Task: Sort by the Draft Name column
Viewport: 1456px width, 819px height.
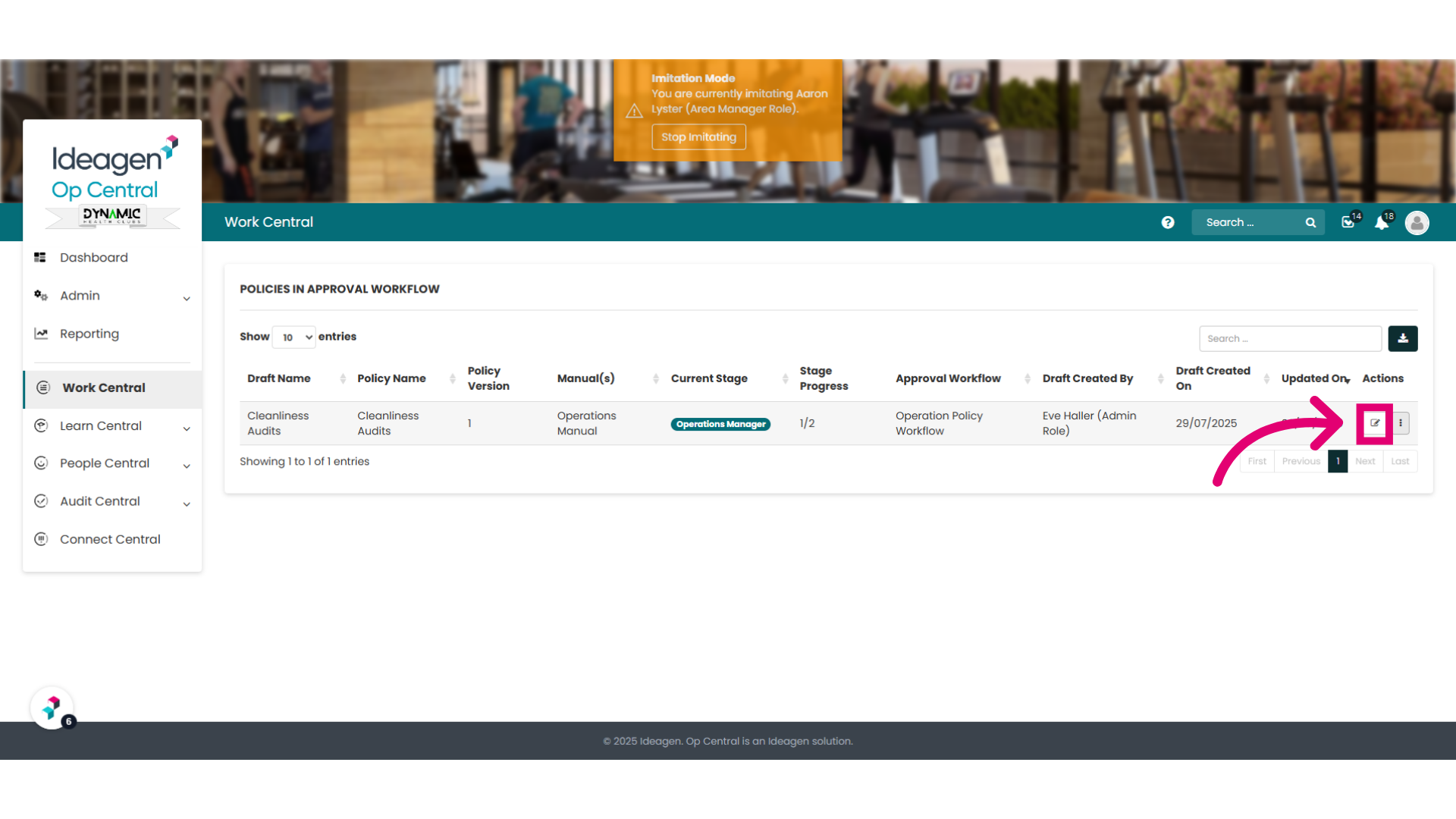Action: click(296, 378)
